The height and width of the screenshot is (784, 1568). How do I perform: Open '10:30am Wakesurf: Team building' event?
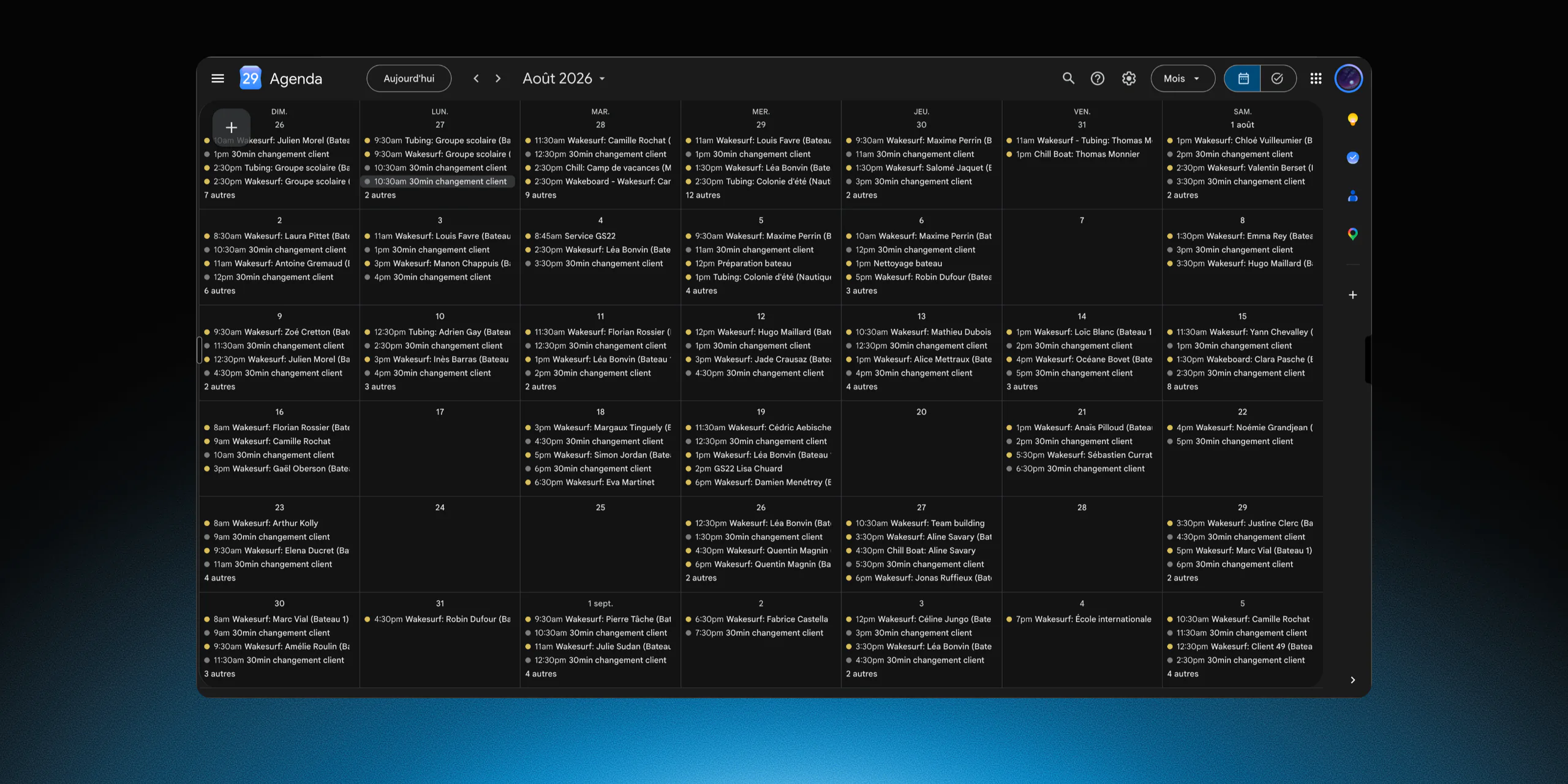919,524
